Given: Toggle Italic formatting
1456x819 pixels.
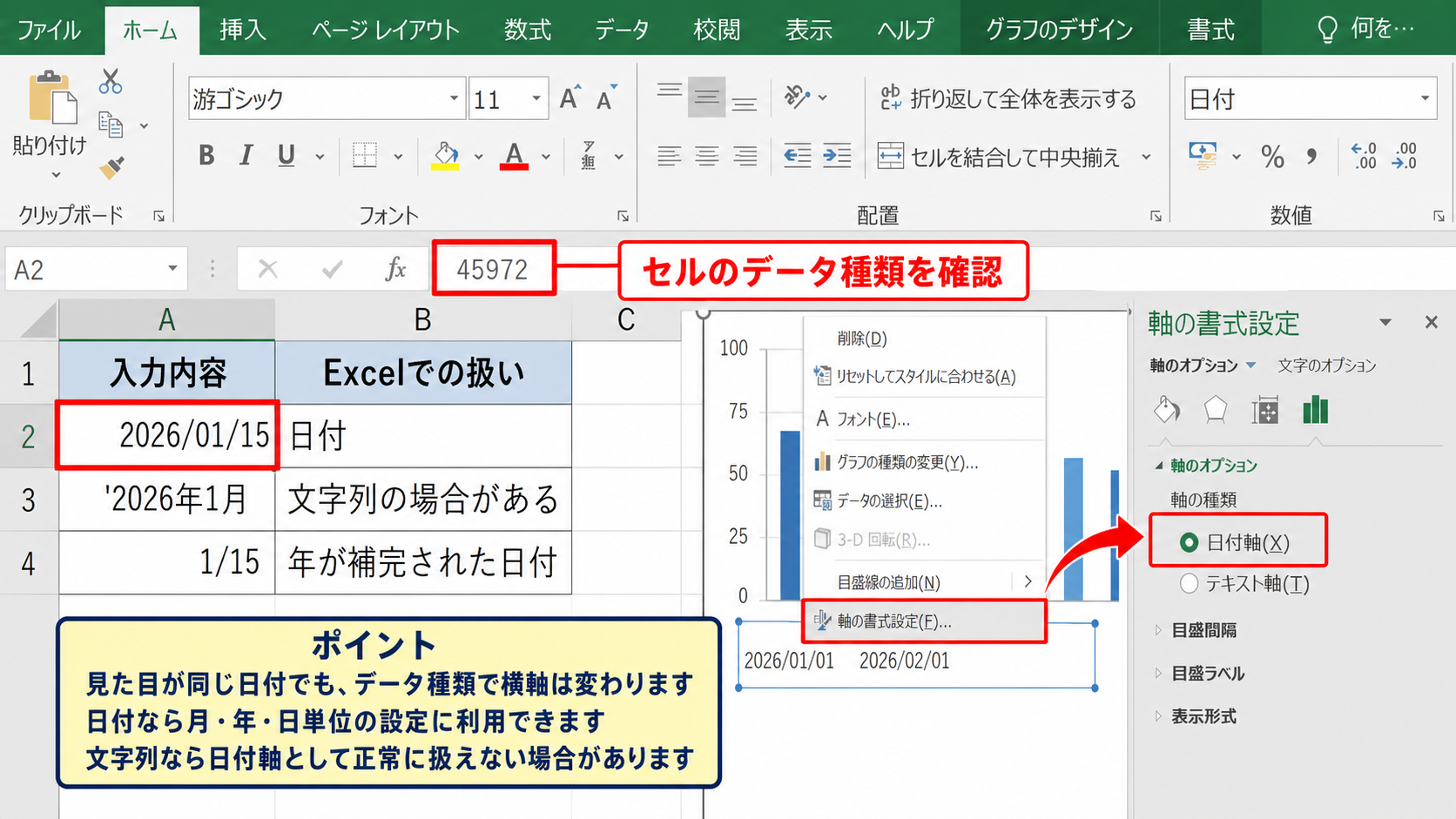Looking at the screenshot, I should tap(246, 156).
